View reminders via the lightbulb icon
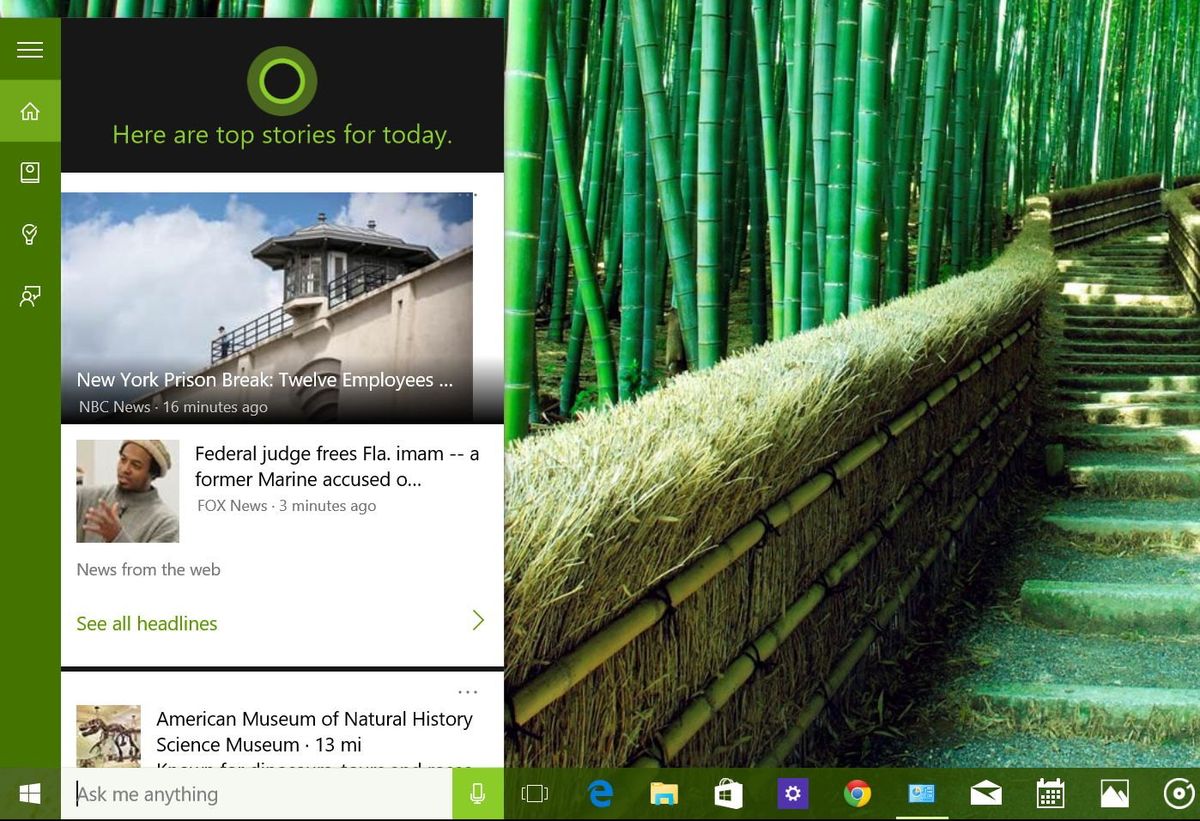1200x821 pixels. point(30,234)
